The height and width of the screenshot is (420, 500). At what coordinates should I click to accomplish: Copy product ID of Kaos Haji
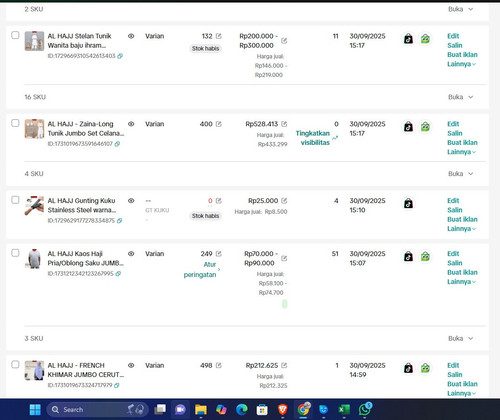pyautogui.click(x=118, y=274)
